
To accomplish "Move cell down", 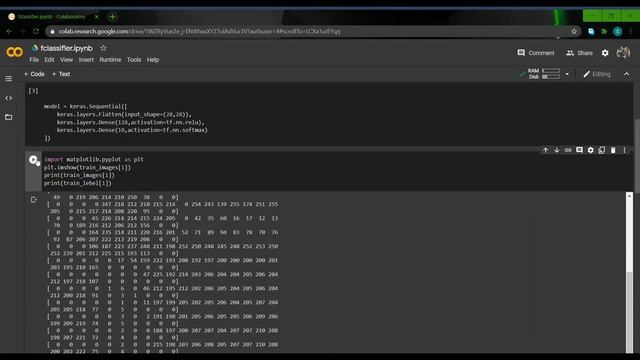I will pos(556,150).
